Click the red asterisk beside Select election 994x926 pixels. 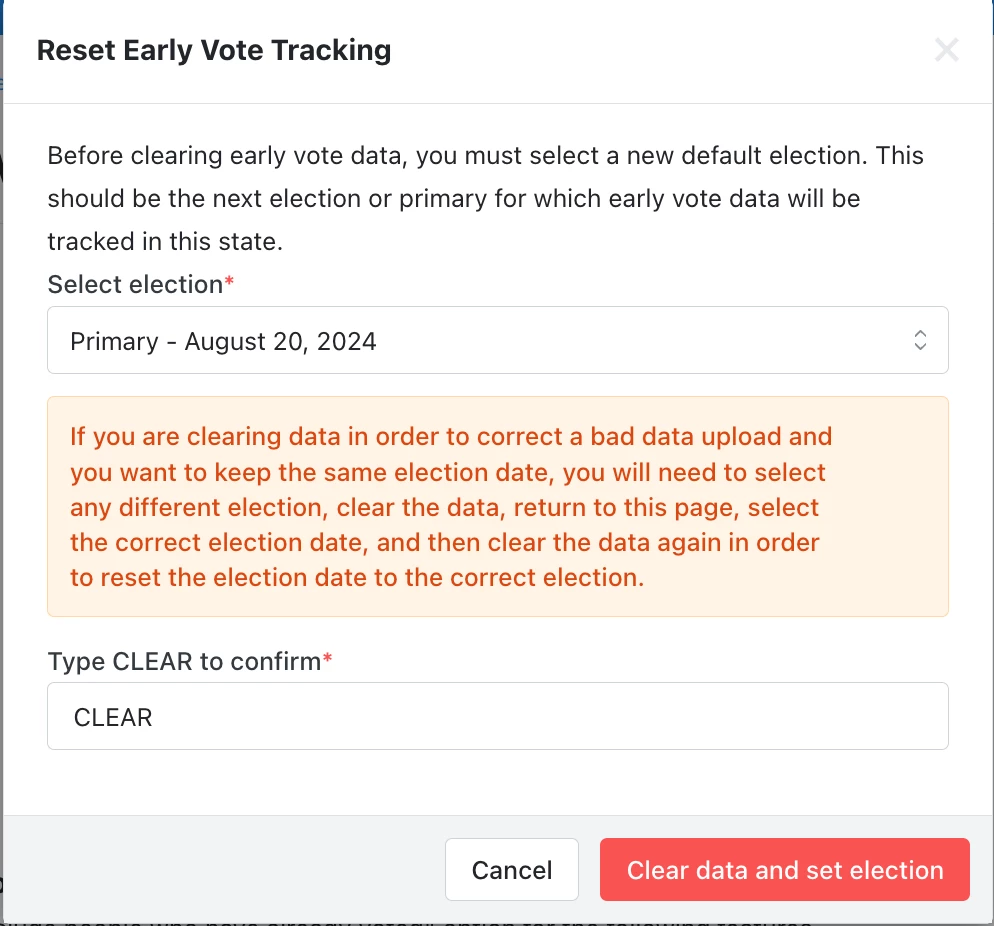pos(230,284)
